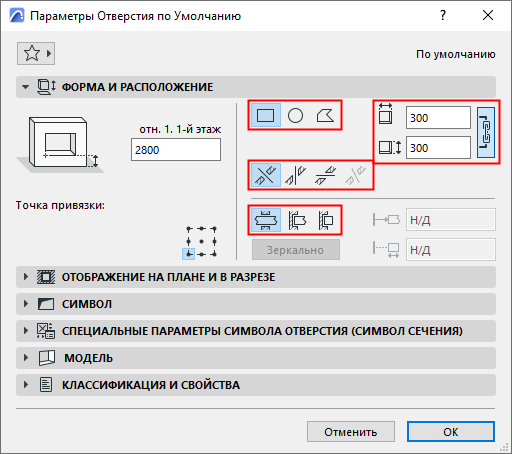512x454 pixels.
Task: Click the Форма и расположение panel icon
Action: (46, 87)
